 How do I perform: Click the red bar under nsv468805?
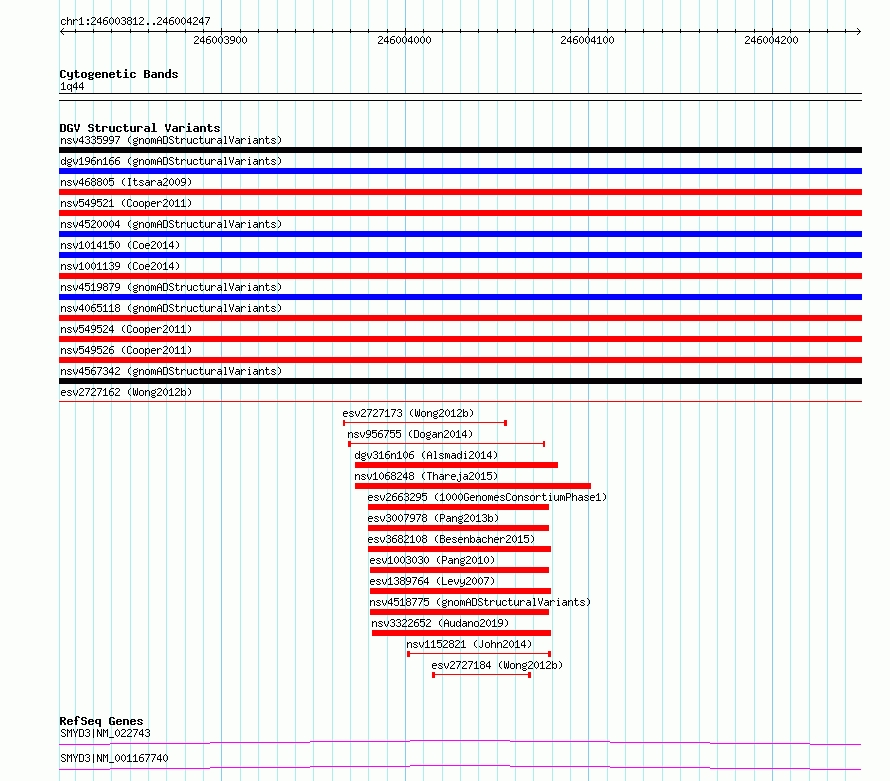click(x=460, y=192)
